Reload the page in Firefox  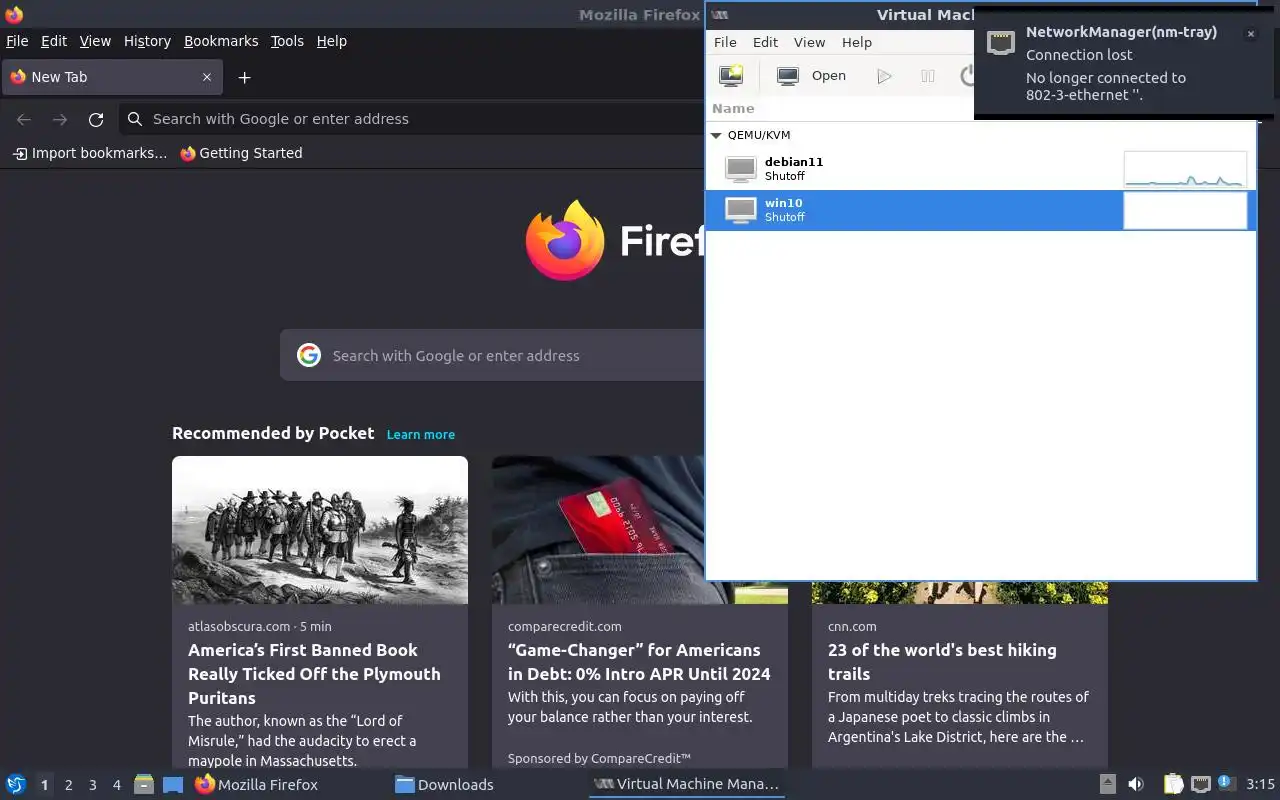click(96, 119)
